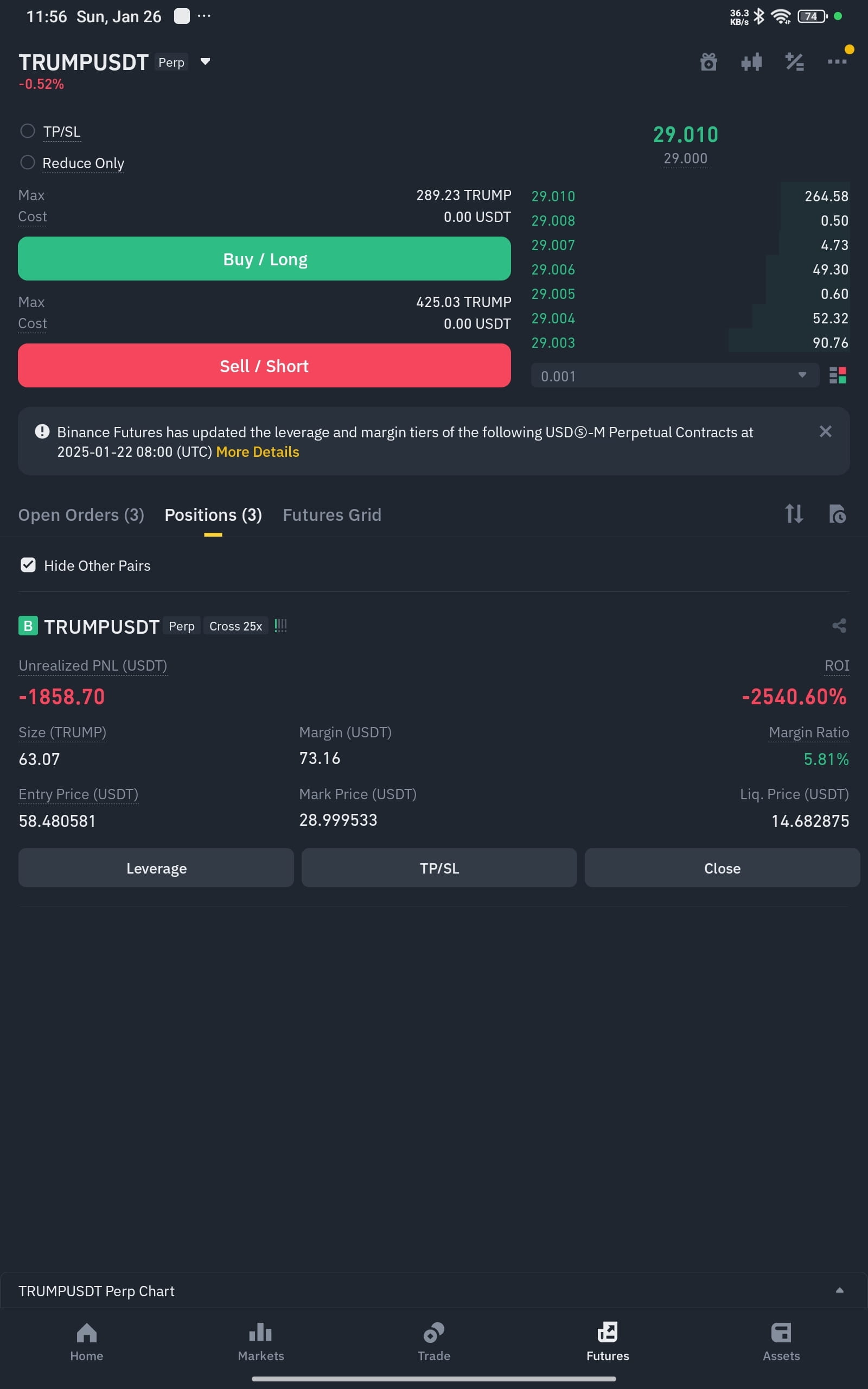Open the percent calculator icon
868x1389 pixels.
point(795,61)
